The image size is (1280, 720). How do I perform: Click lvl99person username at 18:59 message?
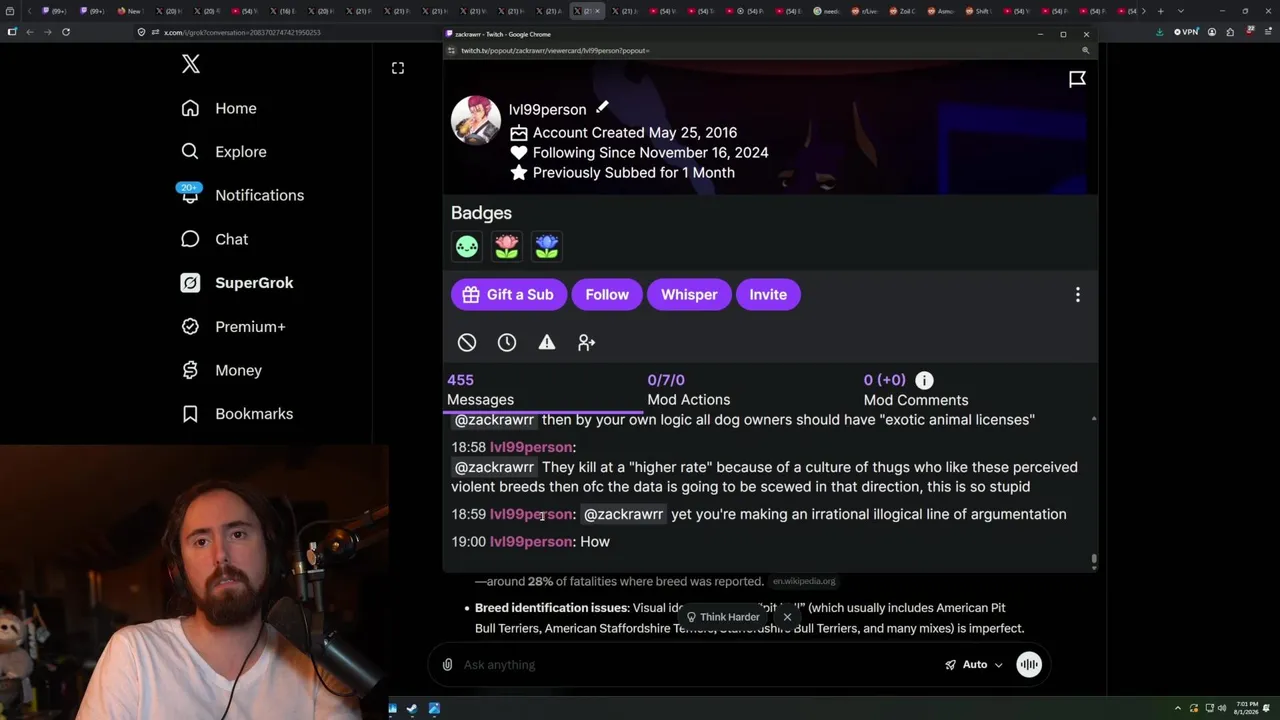coord(531,514)
